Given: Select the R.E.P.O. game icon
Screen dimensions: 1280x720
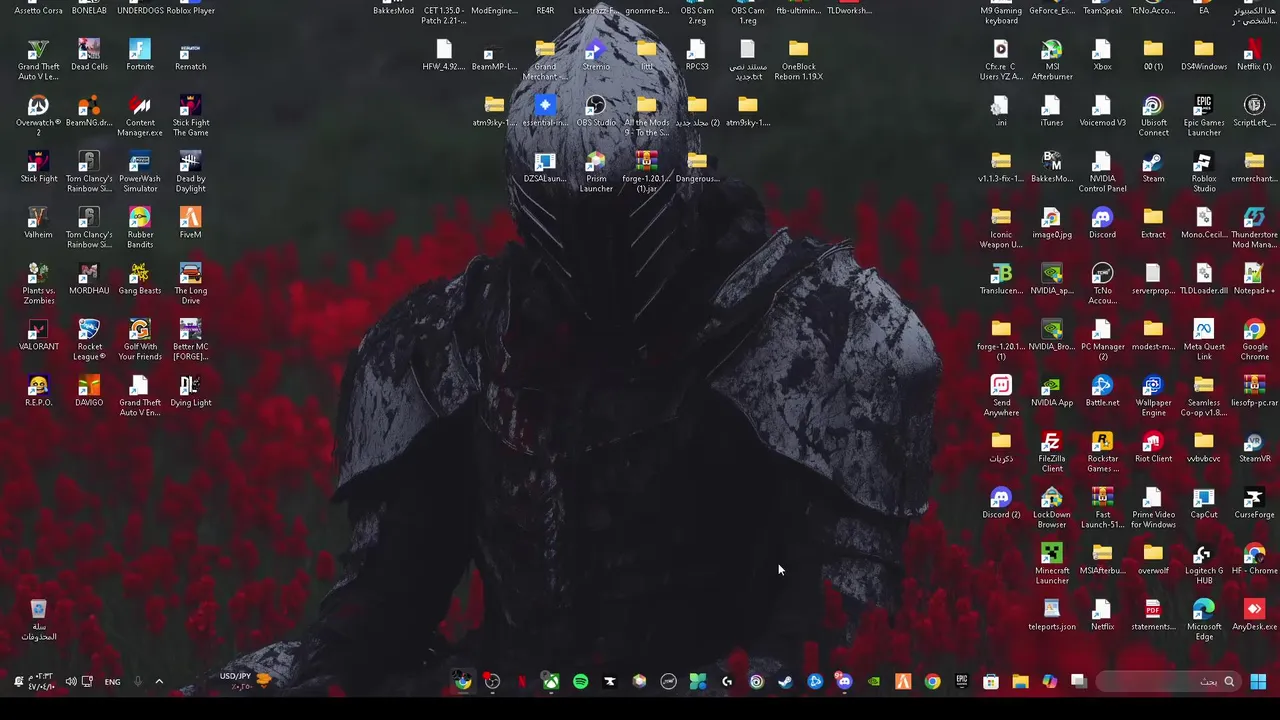Looking at the screenshot, I should (x=38, y=391).
